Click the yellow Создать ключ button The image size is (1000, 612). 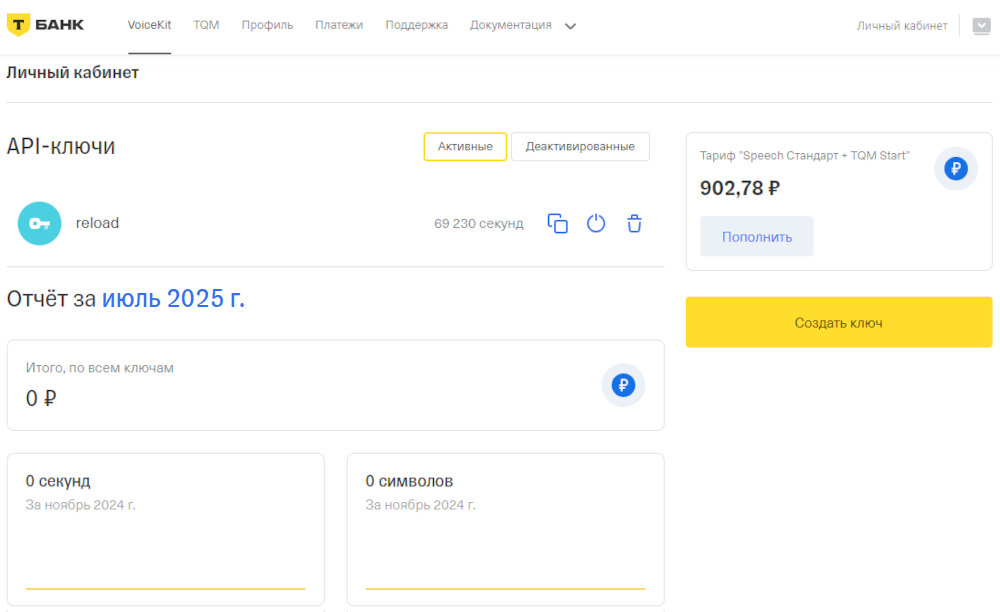(838, 322)
